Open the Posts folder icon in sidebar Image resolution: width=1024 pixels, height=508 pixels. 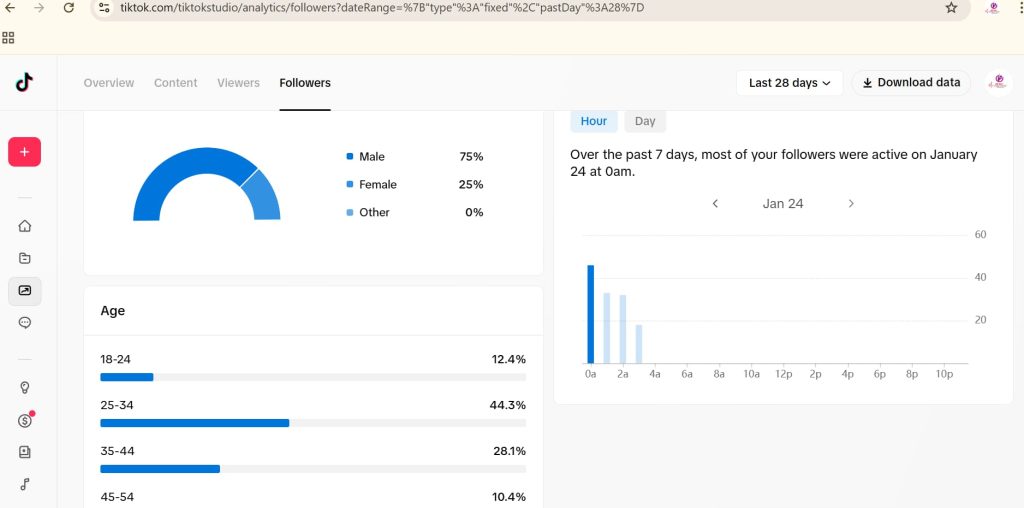coord(25,258)
